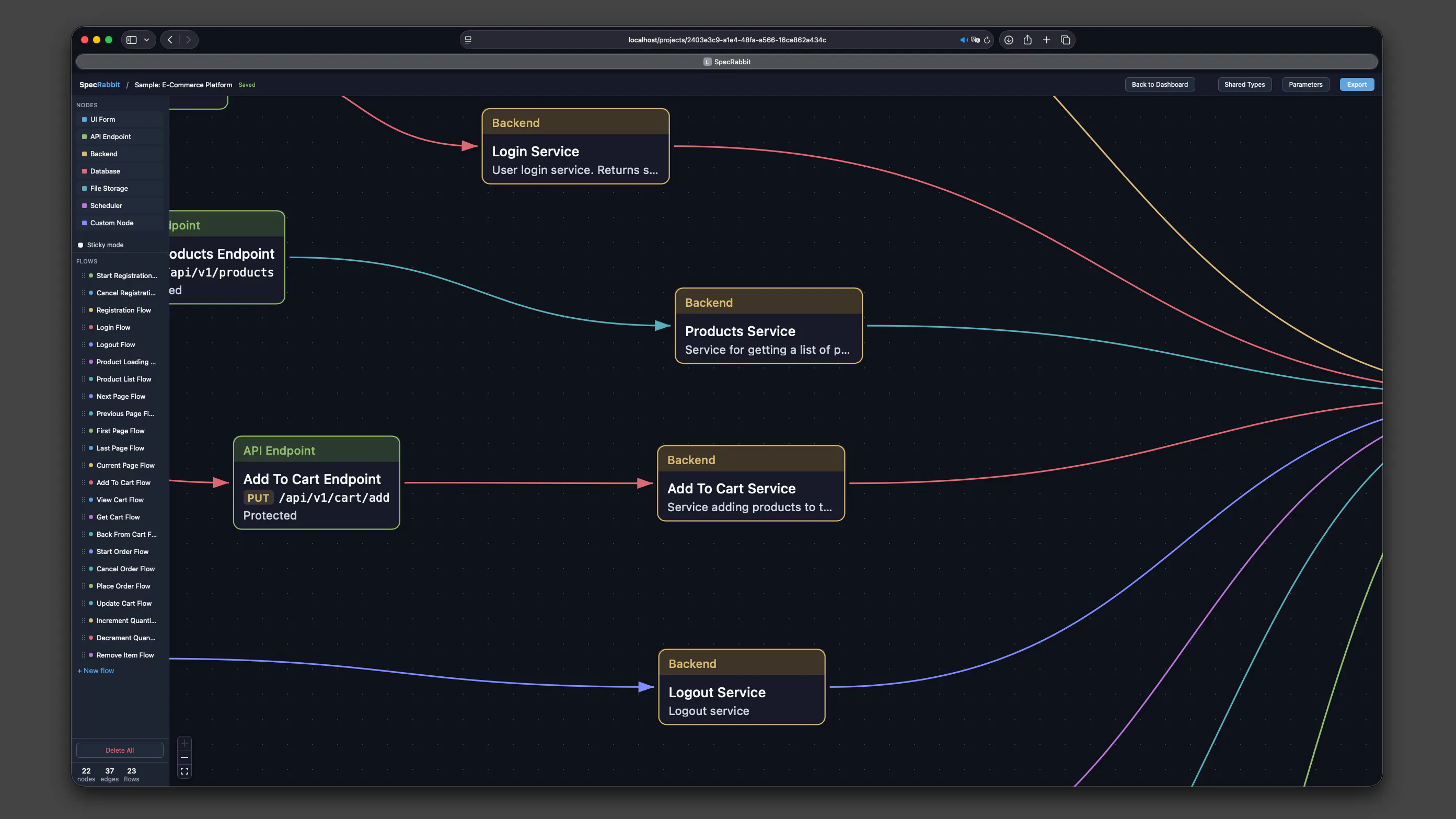Click the SpecRabbit logo link

pyautogui.click(x=99, y=85)
